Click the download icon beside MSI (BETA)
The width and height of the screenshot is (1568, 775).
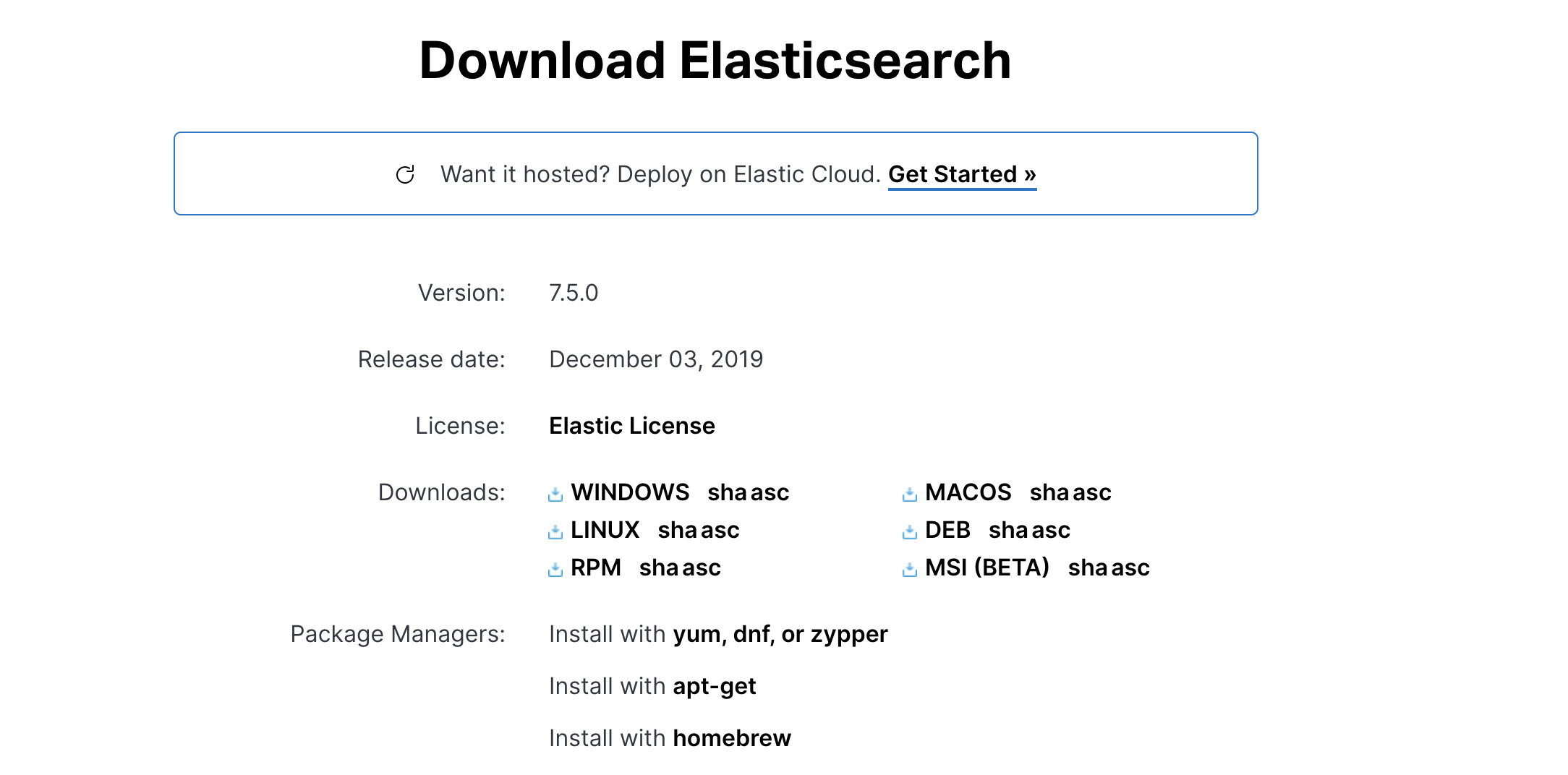pyautogui.click(x=910, y=570)
